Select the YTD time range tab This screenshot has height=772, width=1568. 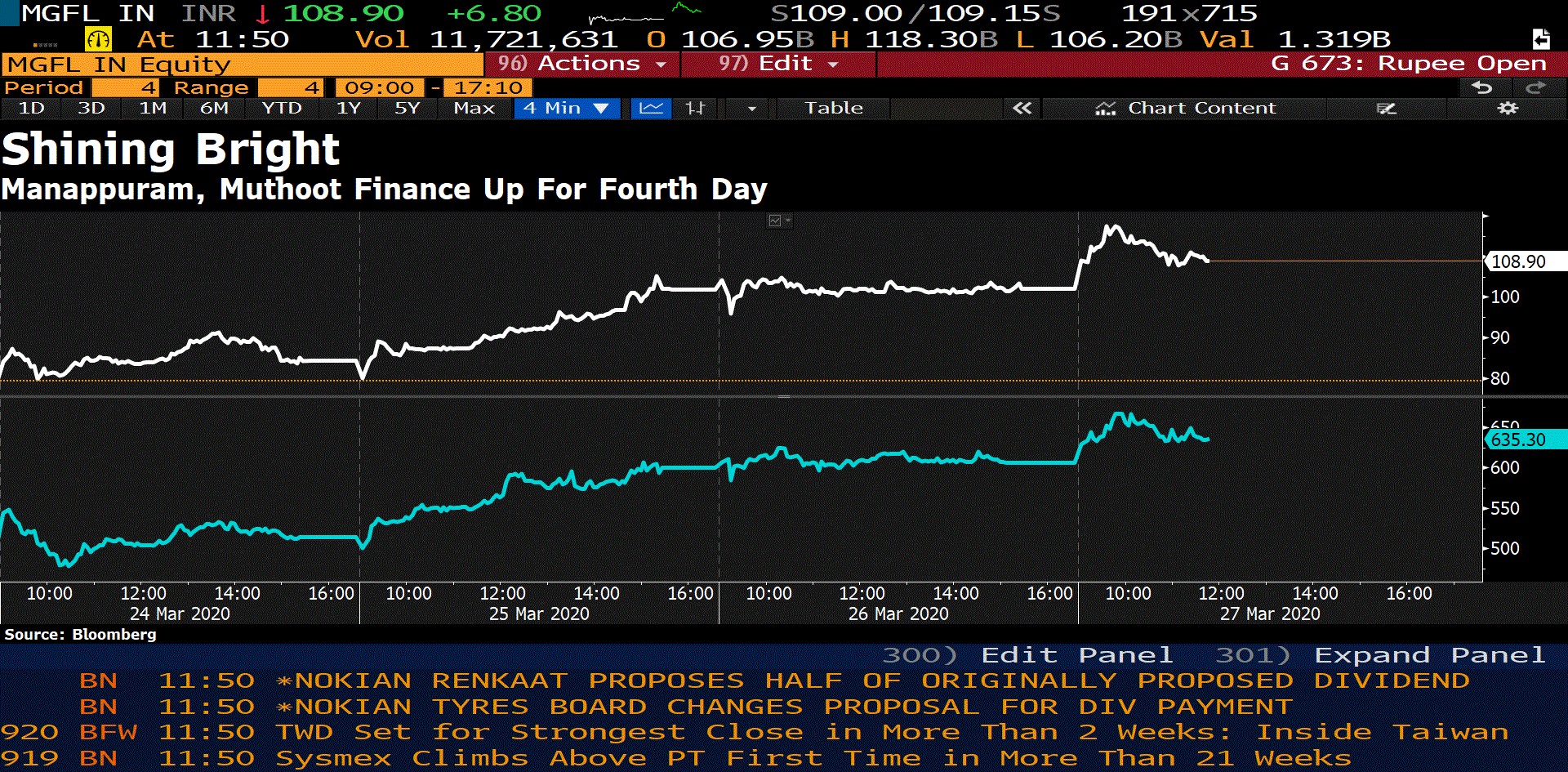coord(282,108)
